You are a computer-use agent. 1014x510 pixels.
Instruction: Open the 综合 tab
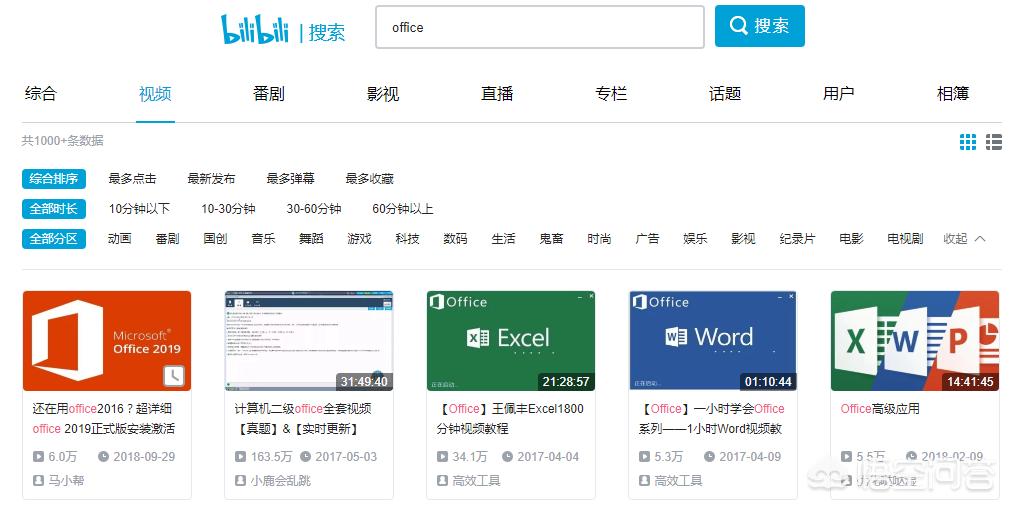[x=41, y=94]
